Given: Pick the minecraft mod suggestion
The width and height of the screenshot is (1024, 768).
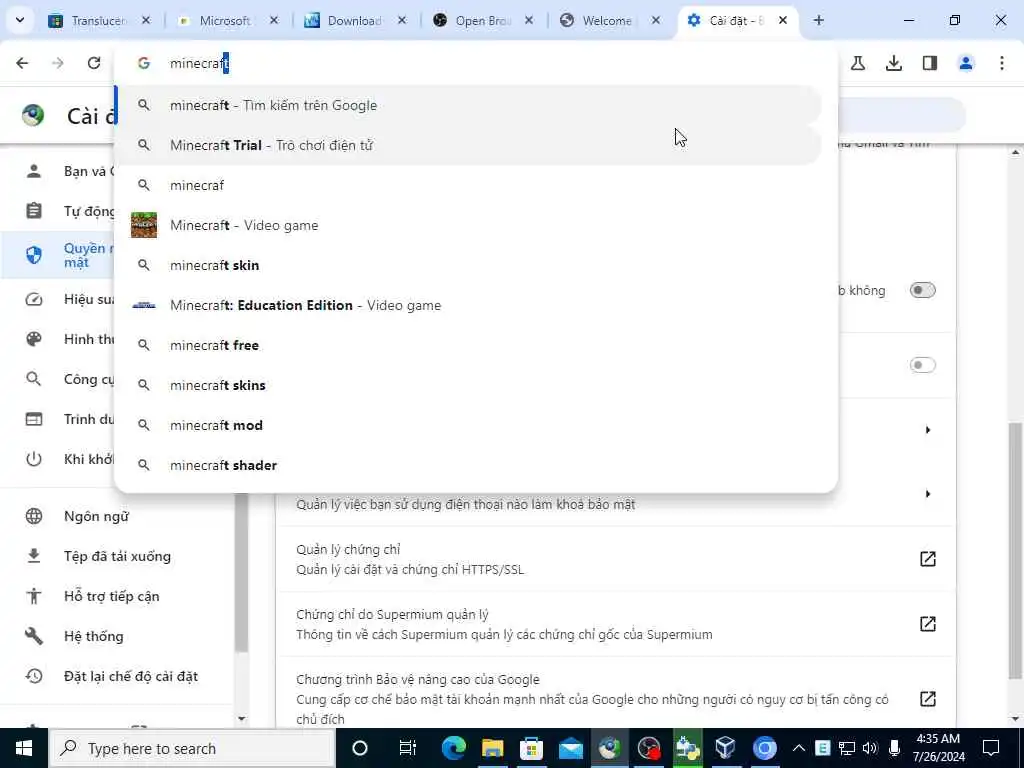Looking at the screenshot, I should pos(469,425).
